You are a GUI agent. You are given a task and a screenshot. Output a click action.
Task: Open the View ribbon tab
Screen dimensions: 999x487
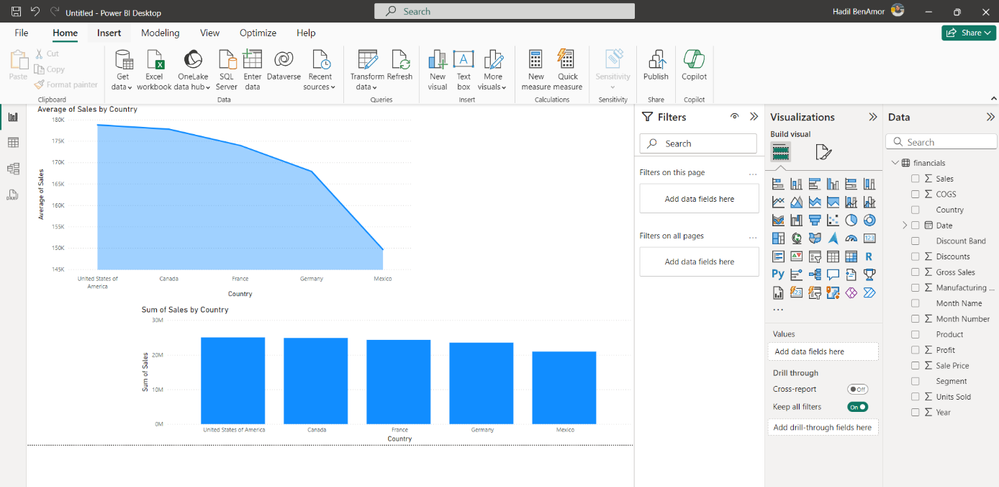click(210, 33)
